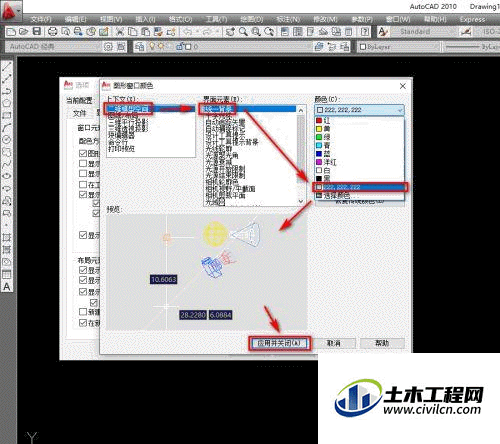Click the Undo arrow icon
Screen dimensions: 500x444
click(x=188, y=32)
